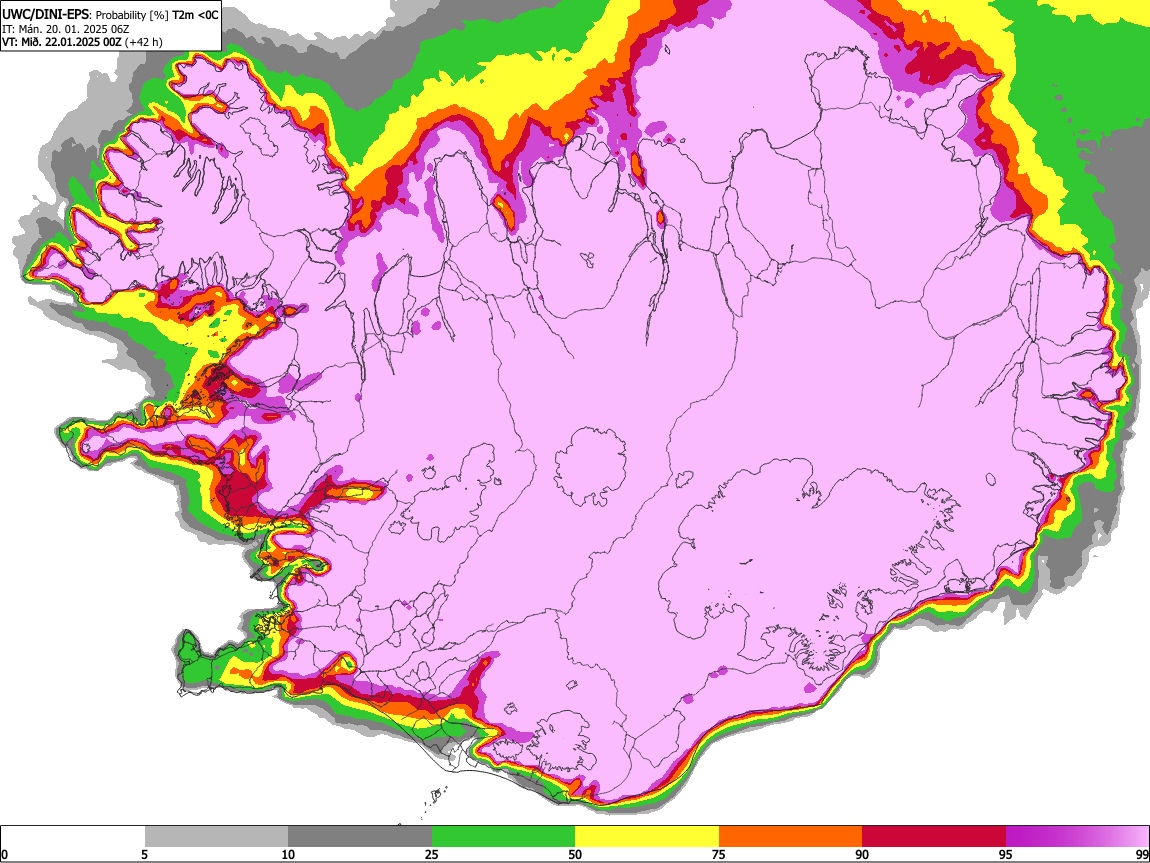Viewport: 1150px width, 863px height.
Task: Click the legend value 0
Action: [x=5, y=854]
